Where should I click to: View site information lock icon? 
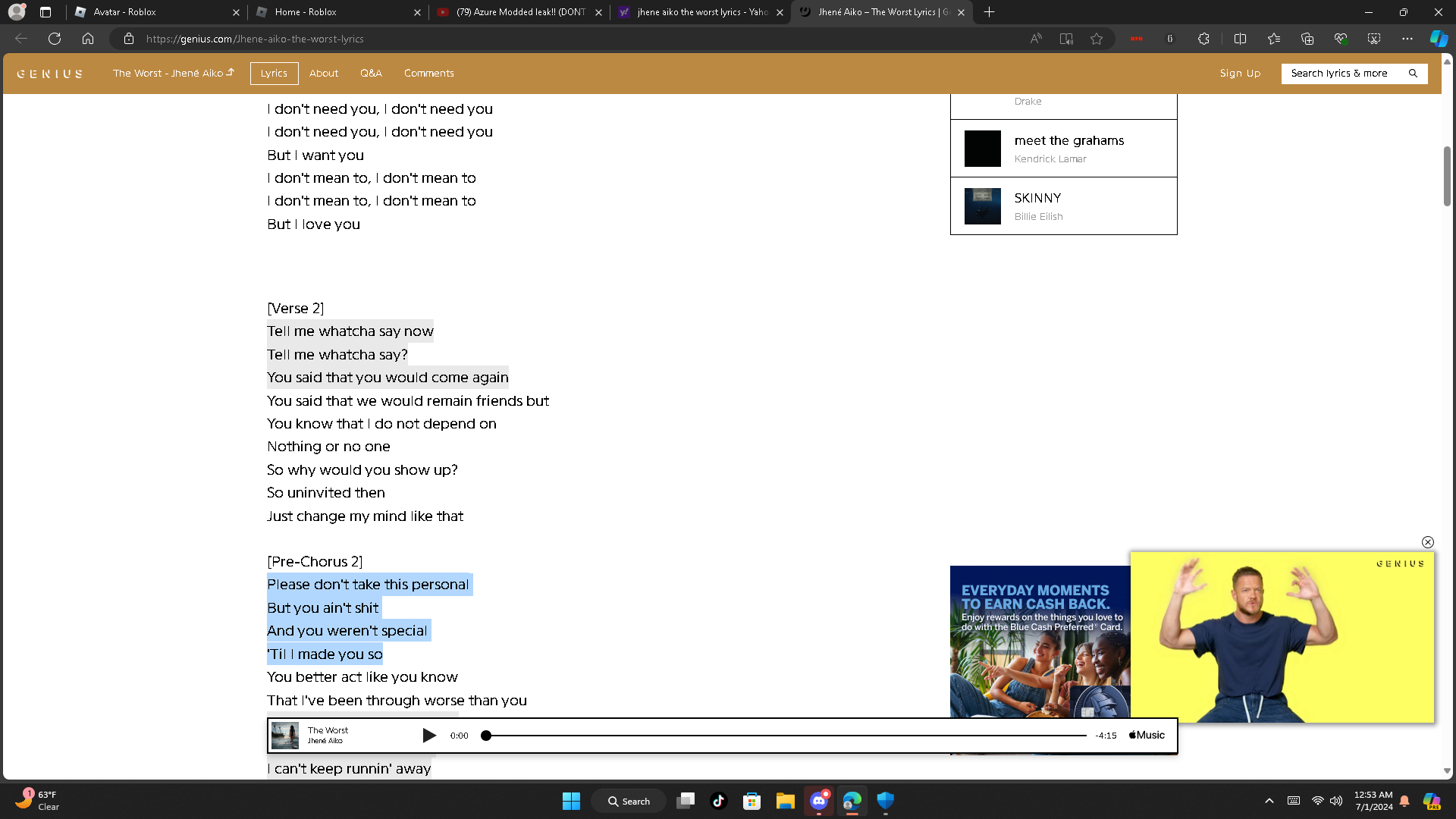coord(129,39)
